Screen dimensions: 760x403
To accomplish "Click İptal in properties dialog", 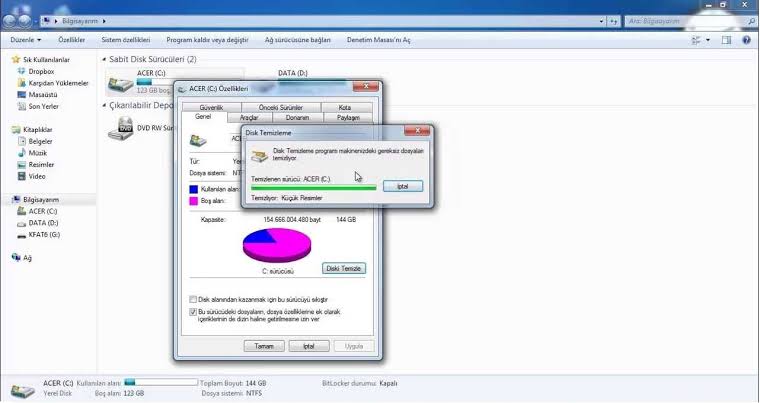I will click(x=309, y=346).
